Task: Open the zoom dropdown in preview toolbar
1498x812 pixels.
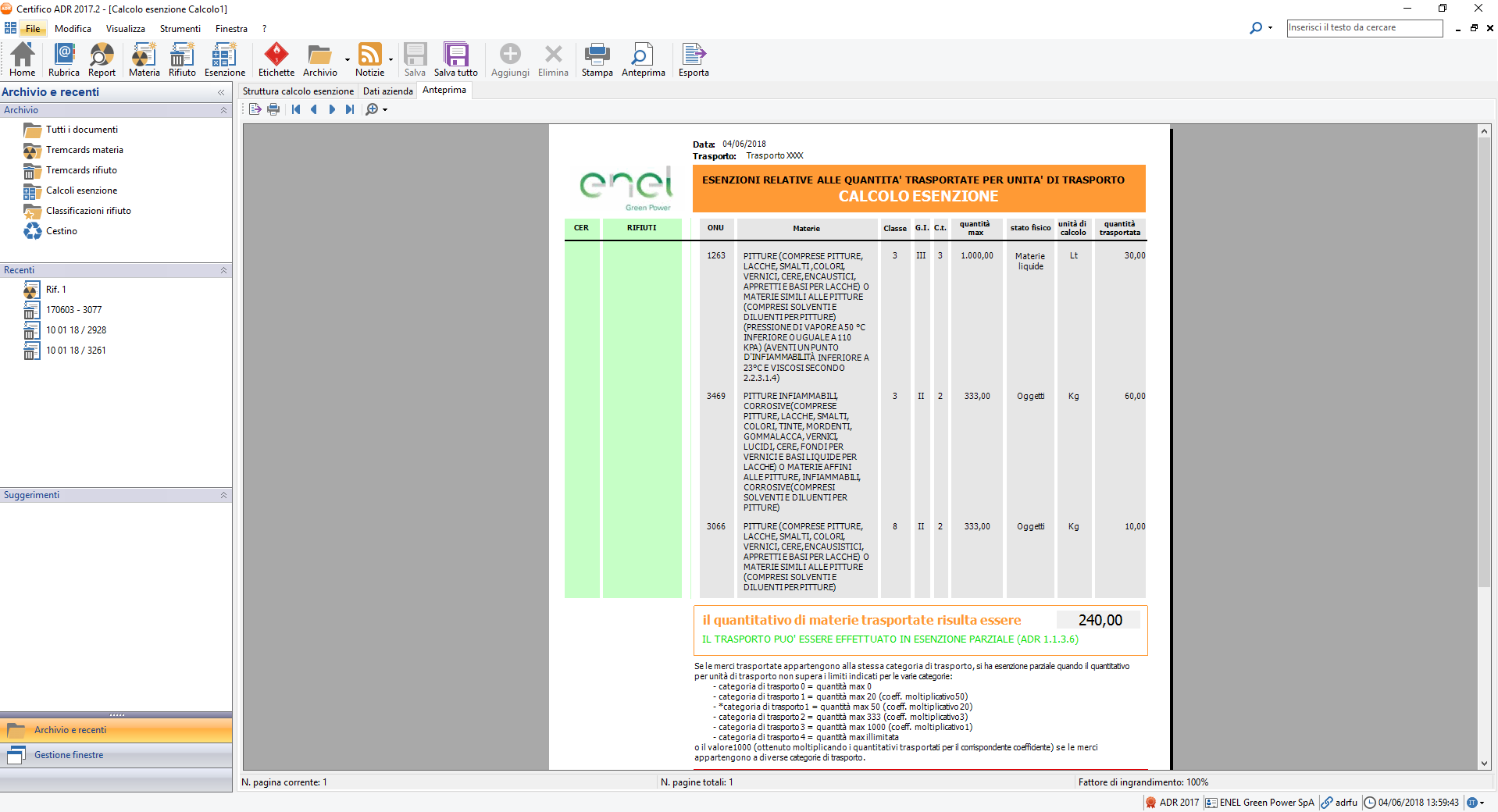Action: [385, 110]
